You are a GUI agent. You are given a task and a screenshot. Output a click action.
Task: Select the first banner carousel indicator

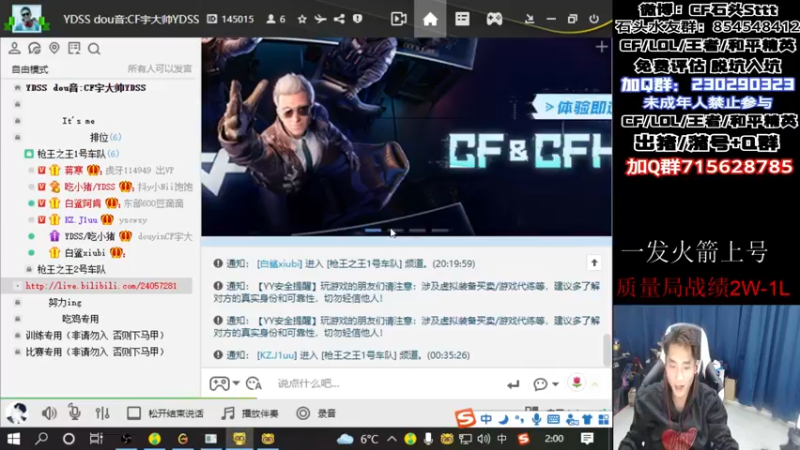tap(373, 231)
